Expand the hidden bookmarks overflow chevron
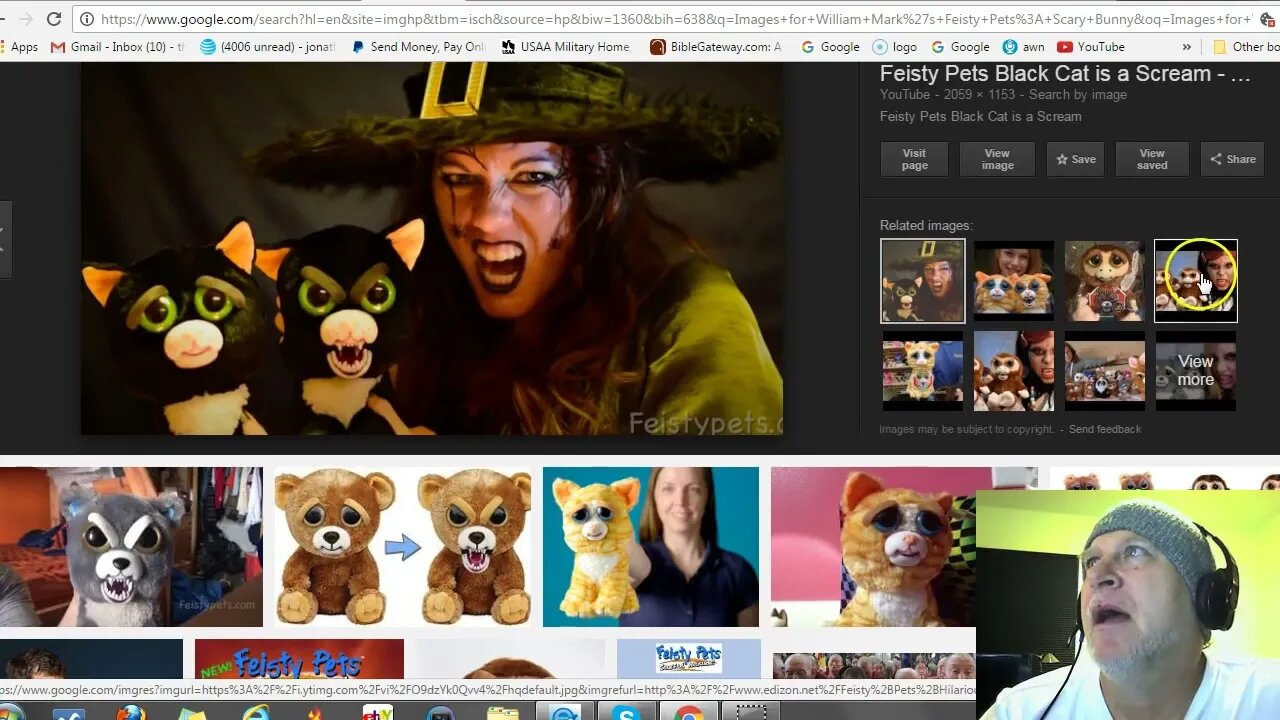 (x=1187, y=47)
